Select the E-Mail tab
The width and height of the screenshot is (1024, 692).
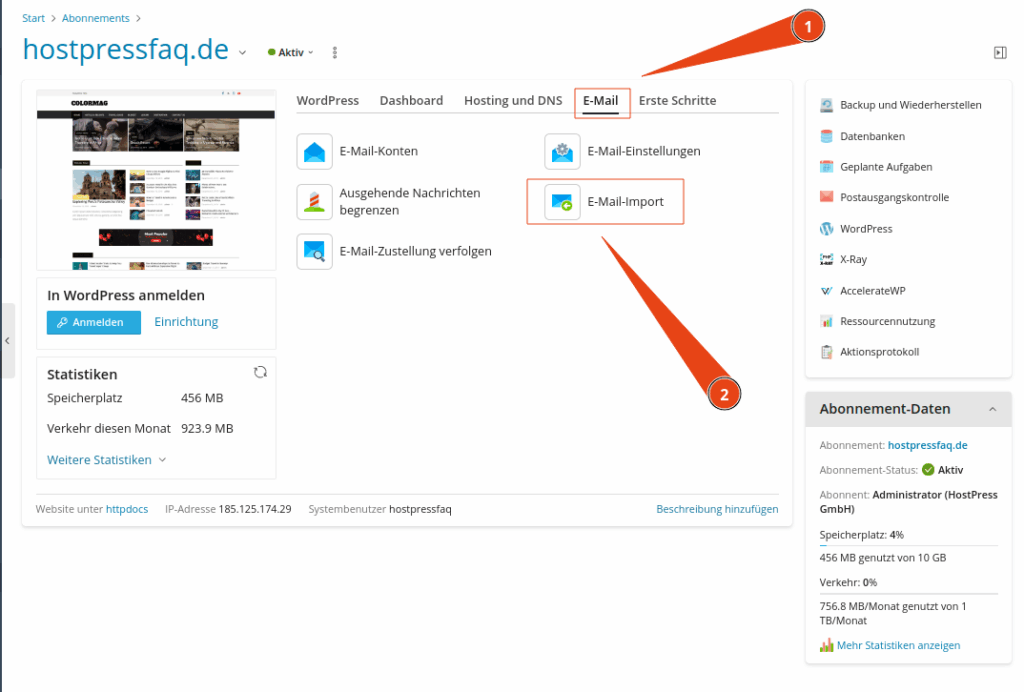[601, 101]
